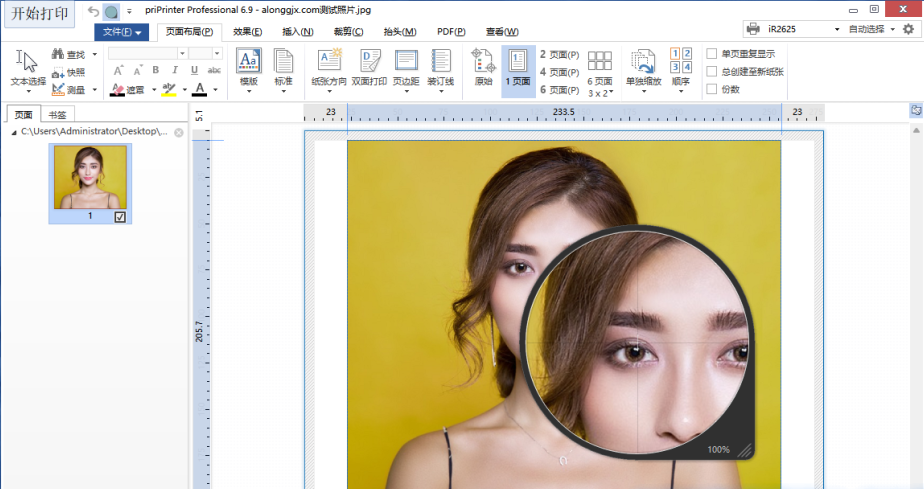Tick the 总创建至新纸张 checkbox

click(x=712, y=72)
